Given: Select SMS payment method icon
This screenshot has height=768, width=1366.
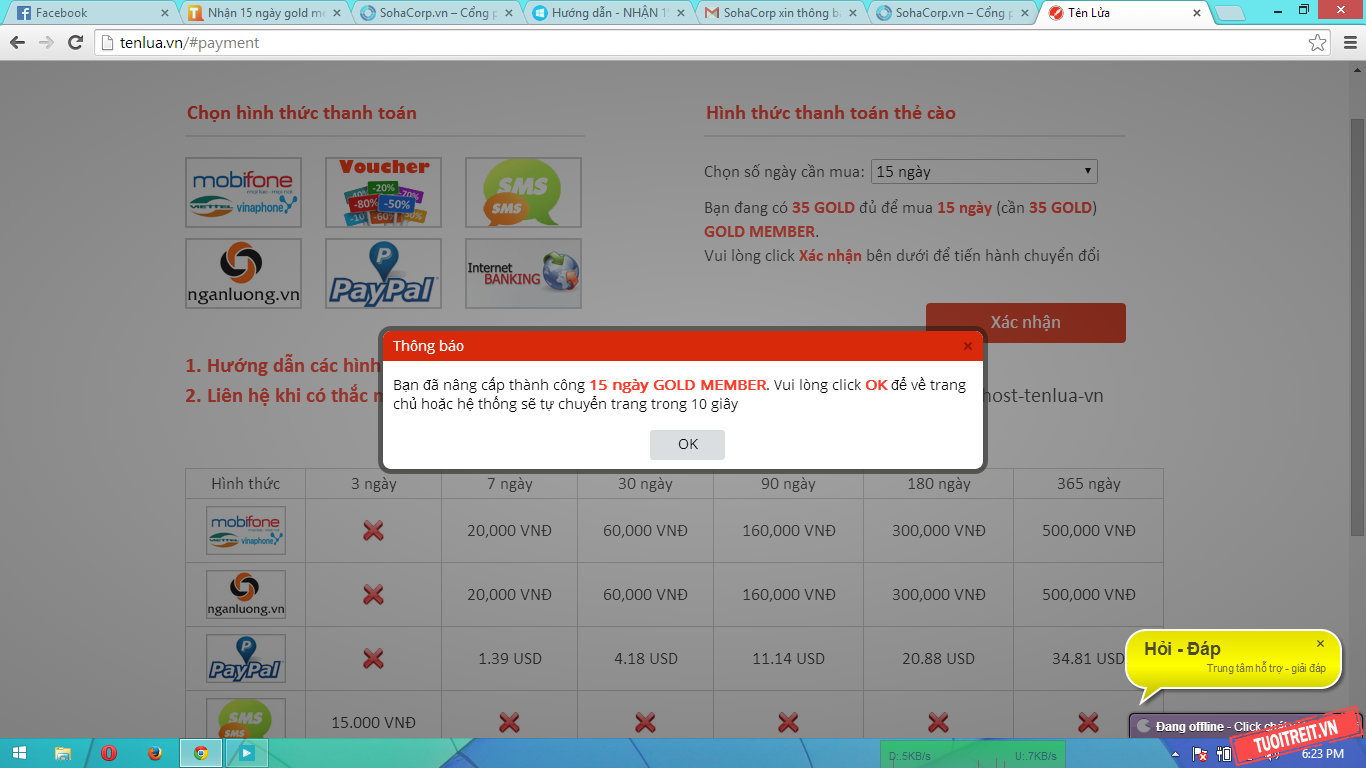Looking at the screenshot, I should pyautogui.click(x=523, y=192).
